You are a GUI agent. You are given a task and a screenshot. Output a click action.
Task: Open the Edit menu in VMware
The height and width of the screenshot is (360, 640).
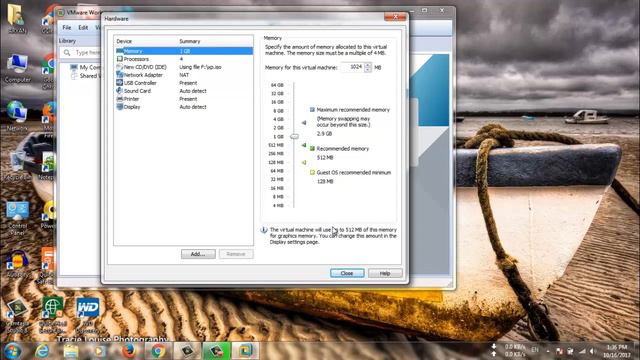point(83,27)
